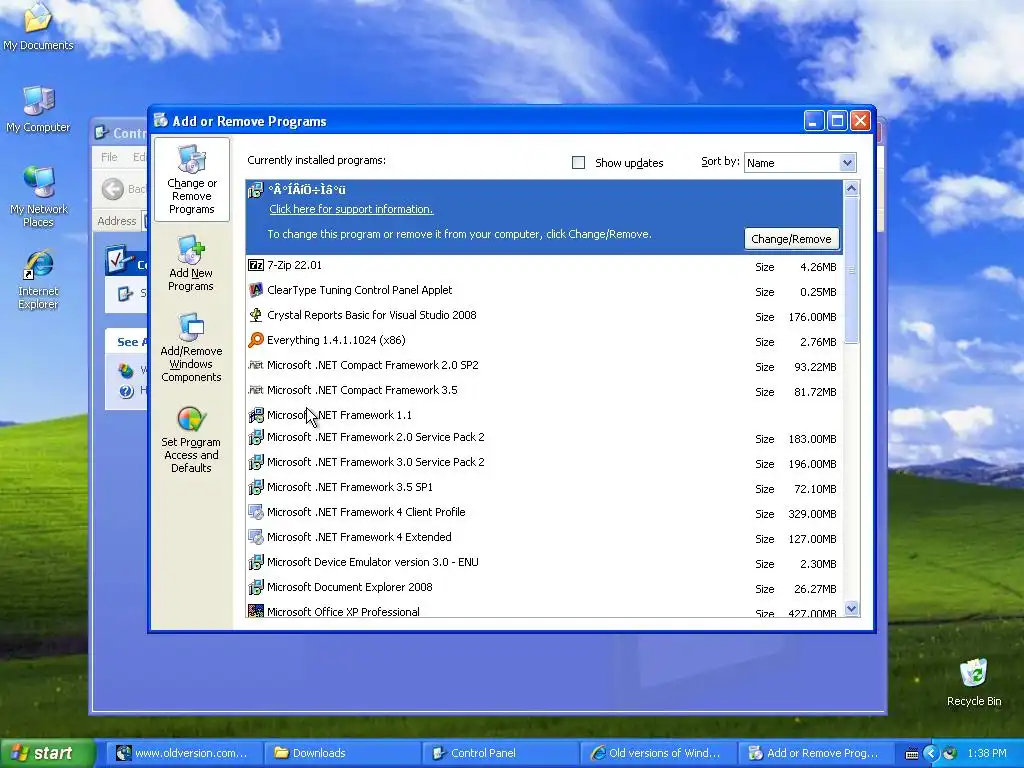Click the program list scrollbar up arrow

point(851,189)
